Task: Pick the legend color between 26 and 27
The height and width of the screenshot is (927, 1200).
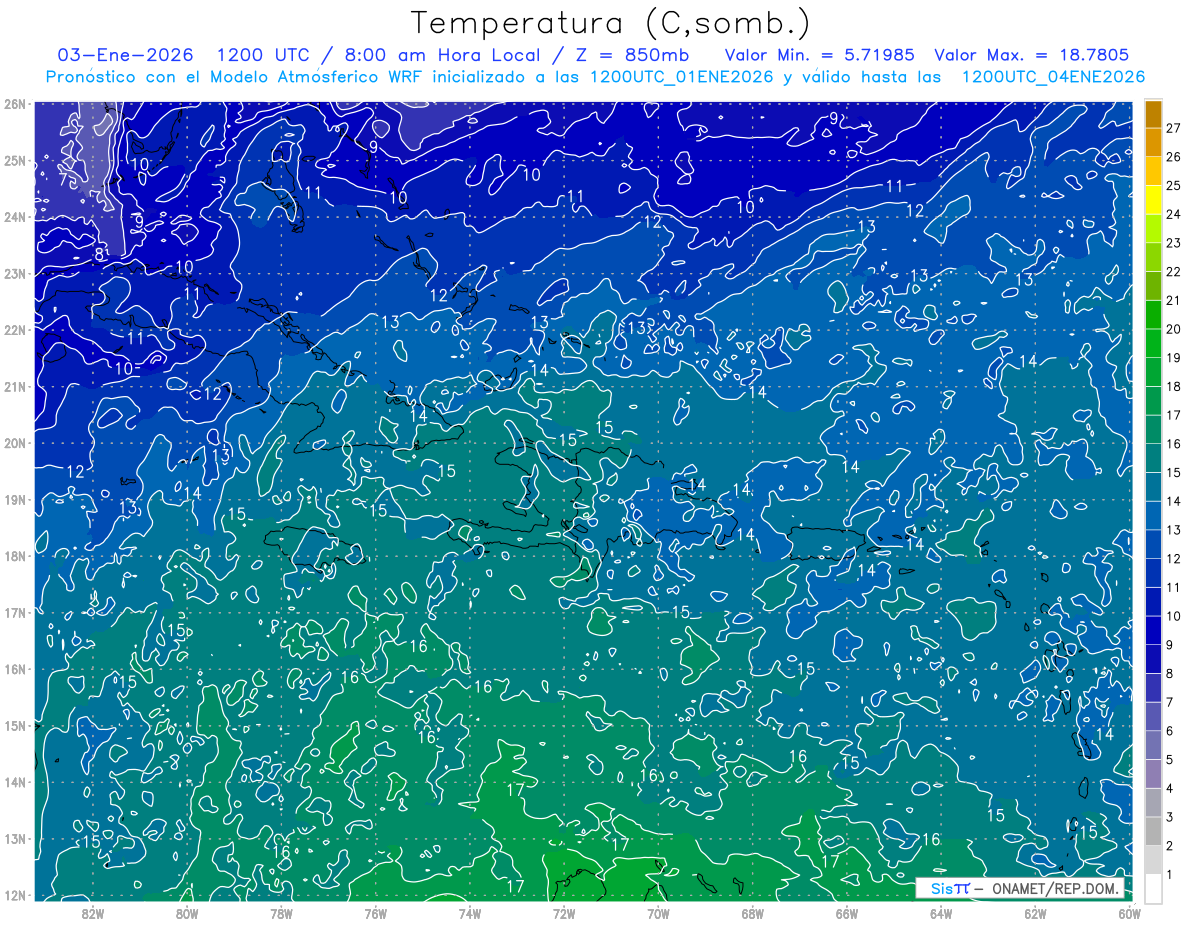Action: [1153, 143]
